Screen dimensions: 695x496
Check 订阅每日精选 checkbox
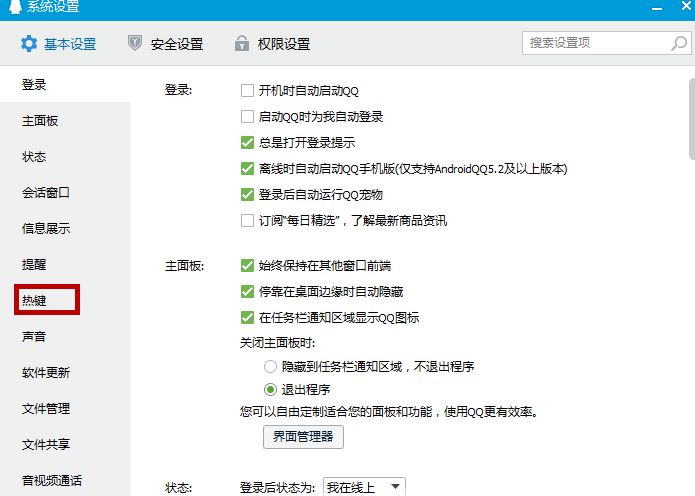(247, 220)
